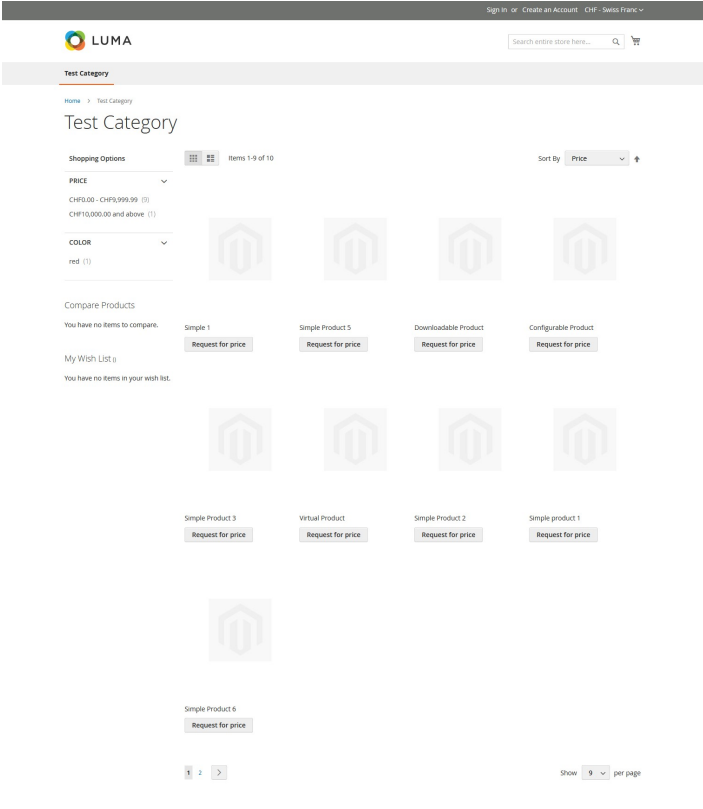This screenshot has height=809, width=703.
Task: Filter by CHF10,000.00 and above
Action: point(106,213)
